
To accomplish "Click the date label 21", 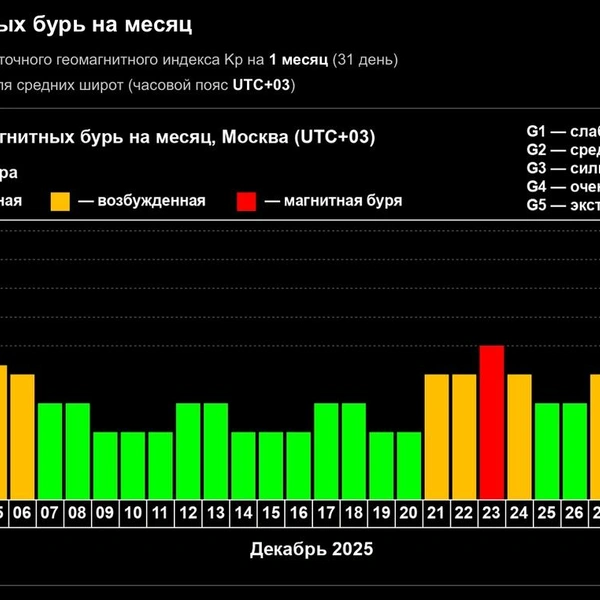I will pos(436,513).
